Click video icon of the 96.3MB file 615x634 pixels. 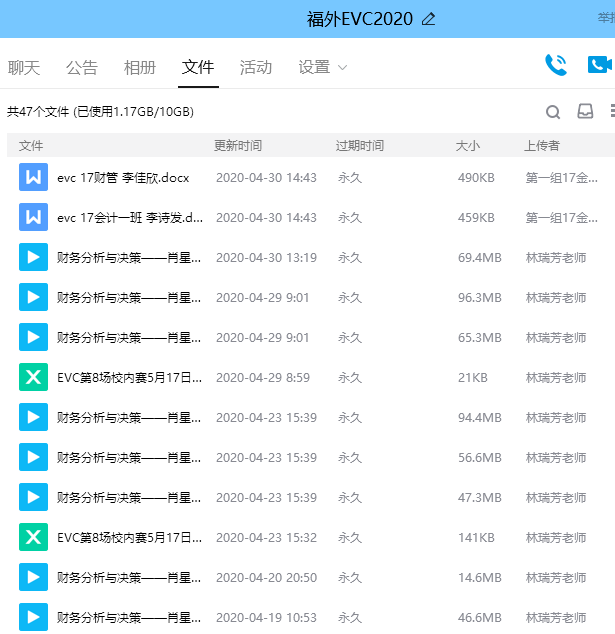[x=34, y=297]
